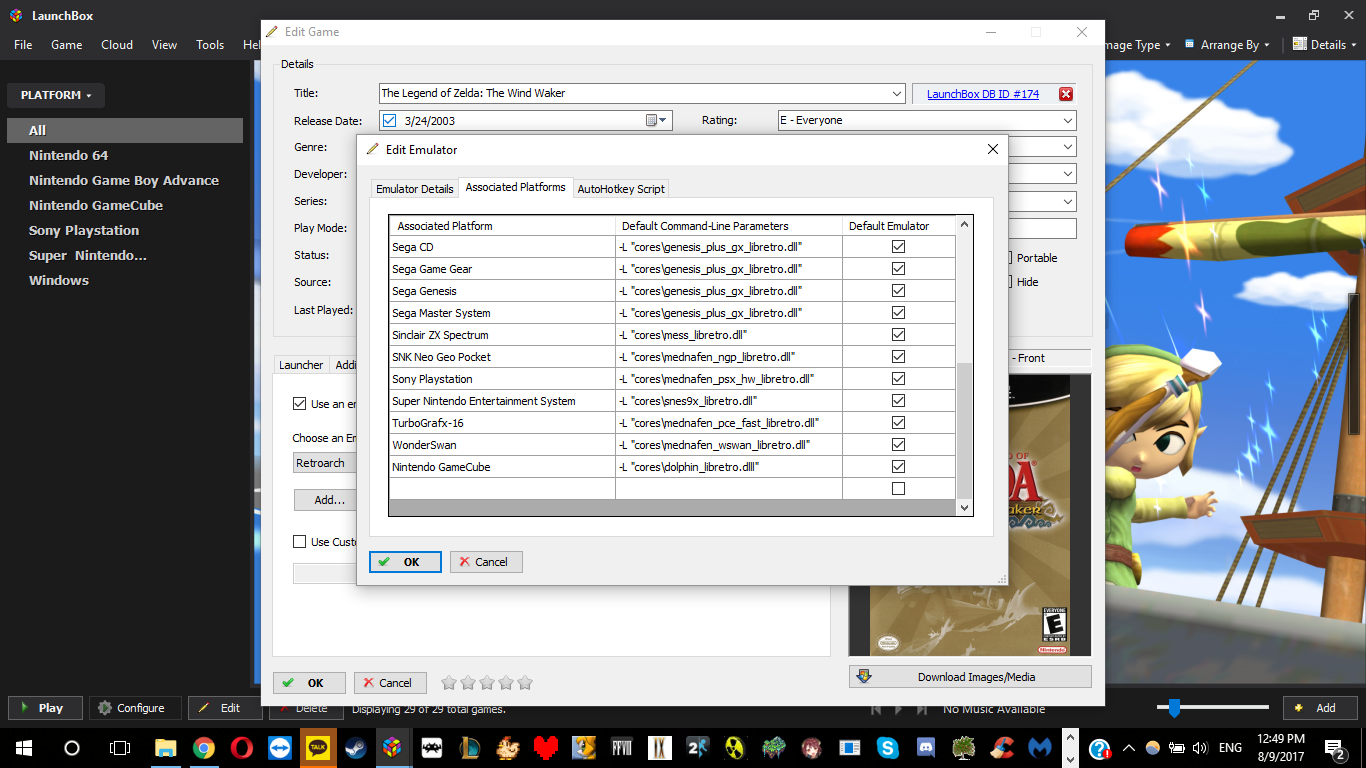Toggle the Release Date enable checkbox
This screenshot has width=1366, height=768.
tap(390, 121)
